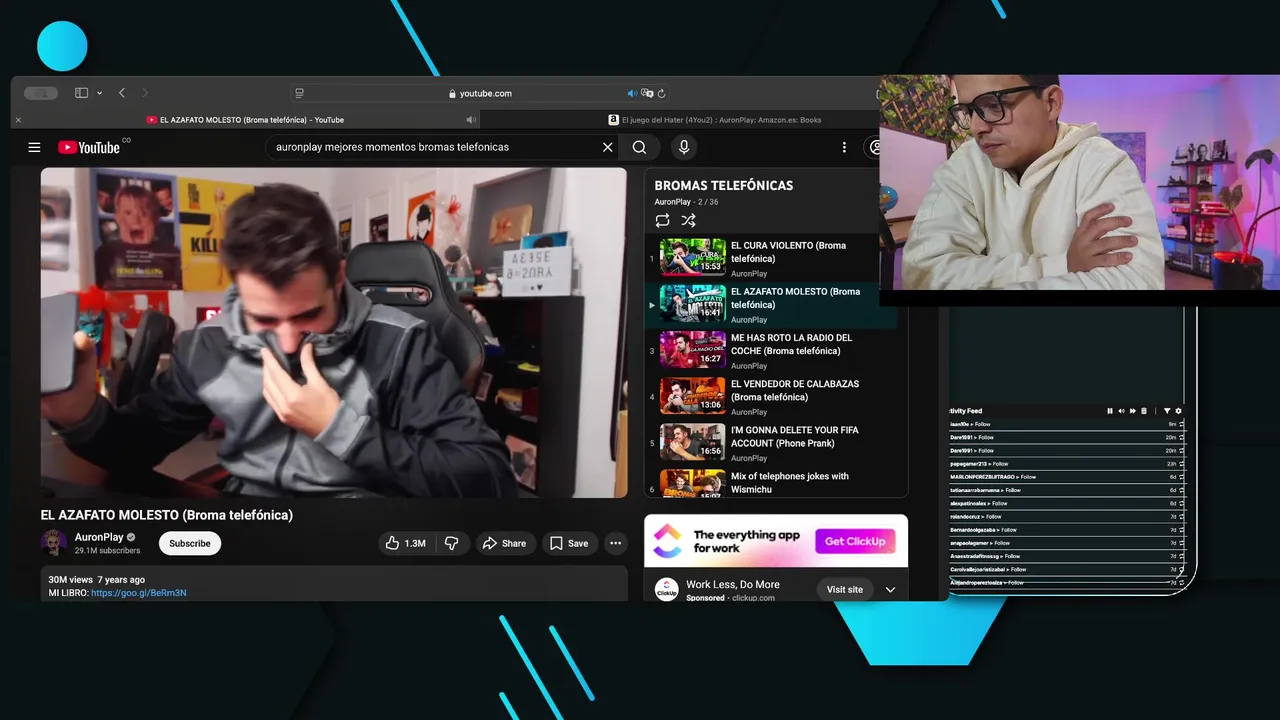This screenshot has height=720, width=1280.
Task: Play EL CURA VIOLENTO from playlist
Action: pos(772,258)
